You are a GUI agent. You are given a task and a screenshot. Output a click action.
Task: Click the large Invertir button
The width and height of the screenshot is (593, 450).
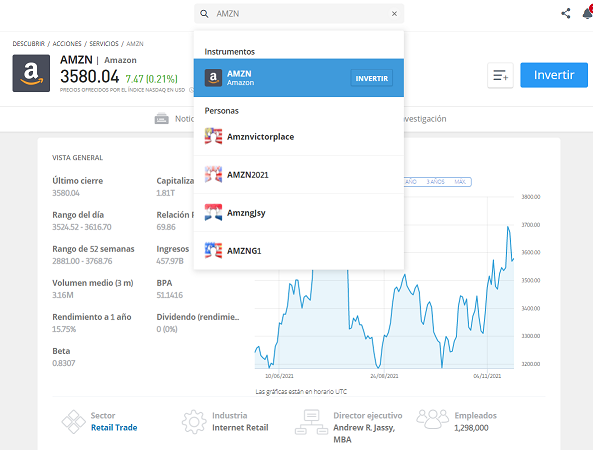[554, 75]
